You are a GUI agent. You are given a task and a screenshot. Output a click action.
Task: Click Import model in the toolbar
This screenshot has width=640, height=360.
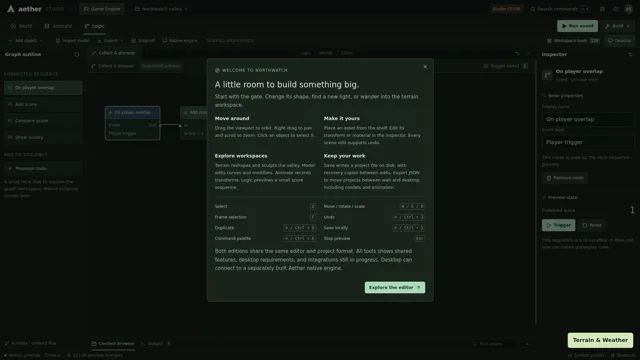(73, 40)
